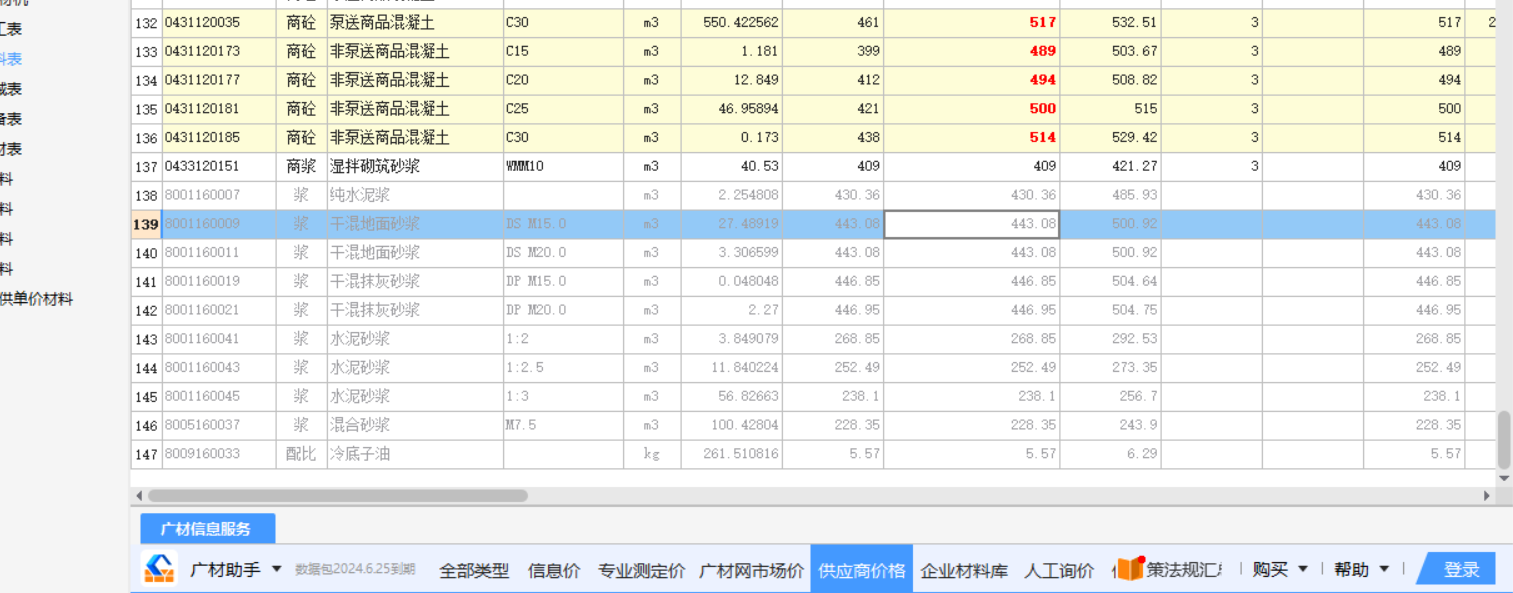The image size is (1513, 593).
Task: Open the 专业测定价 tab
Action: tap(641, 570)
